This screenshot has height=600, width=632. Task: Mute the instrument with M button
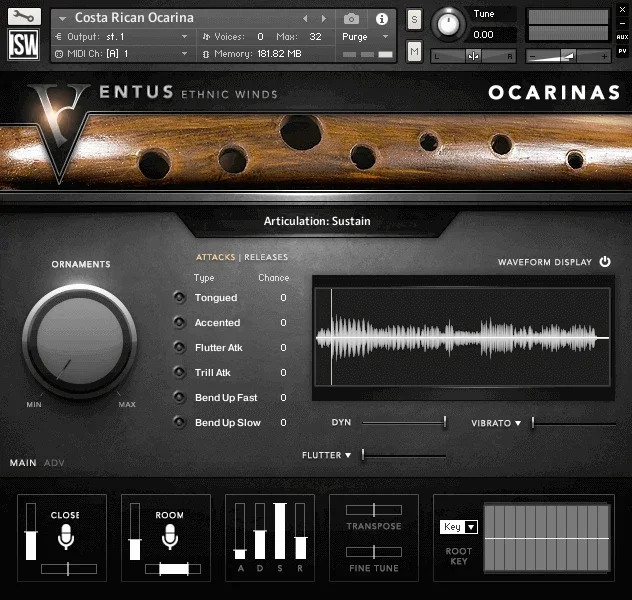click(414, 51)
